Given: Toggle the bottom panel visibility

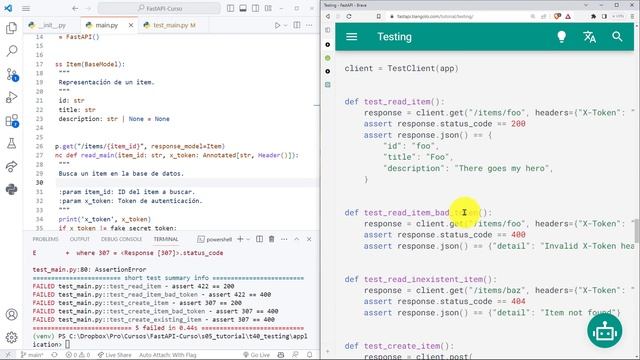Looking at the screenshot, I should (243, 8).
